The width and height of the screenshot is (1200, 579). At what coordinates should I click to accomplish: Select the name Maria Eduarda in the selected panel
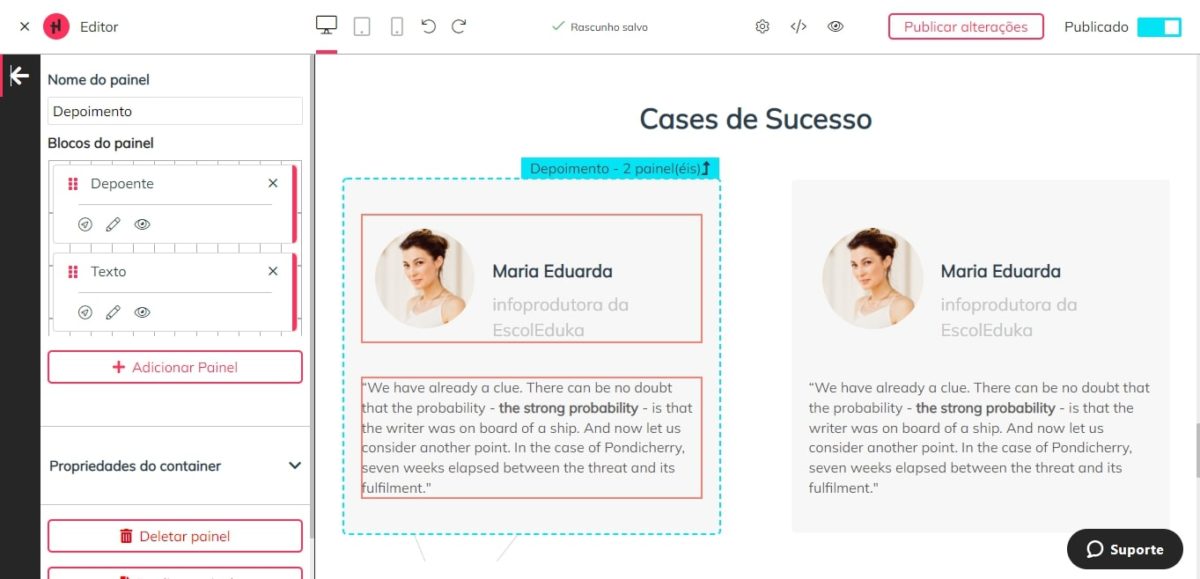tap(552, 271)
